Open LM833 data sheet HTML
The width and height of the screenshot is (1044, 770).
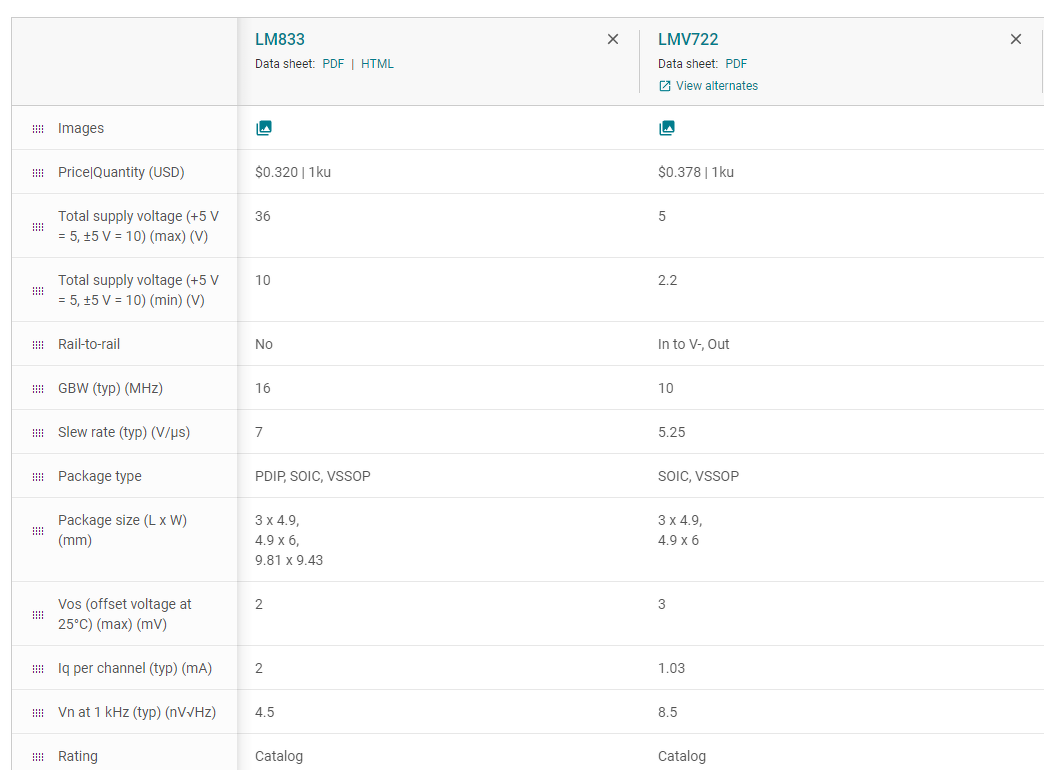(377, 64)
